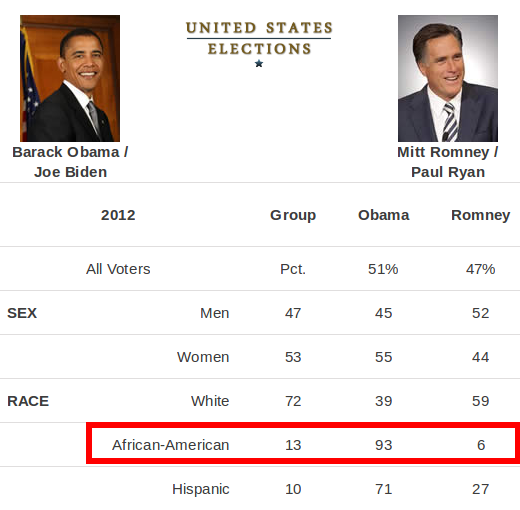
Task: Click the All Voters row label
Action: (x=118, y=269)
